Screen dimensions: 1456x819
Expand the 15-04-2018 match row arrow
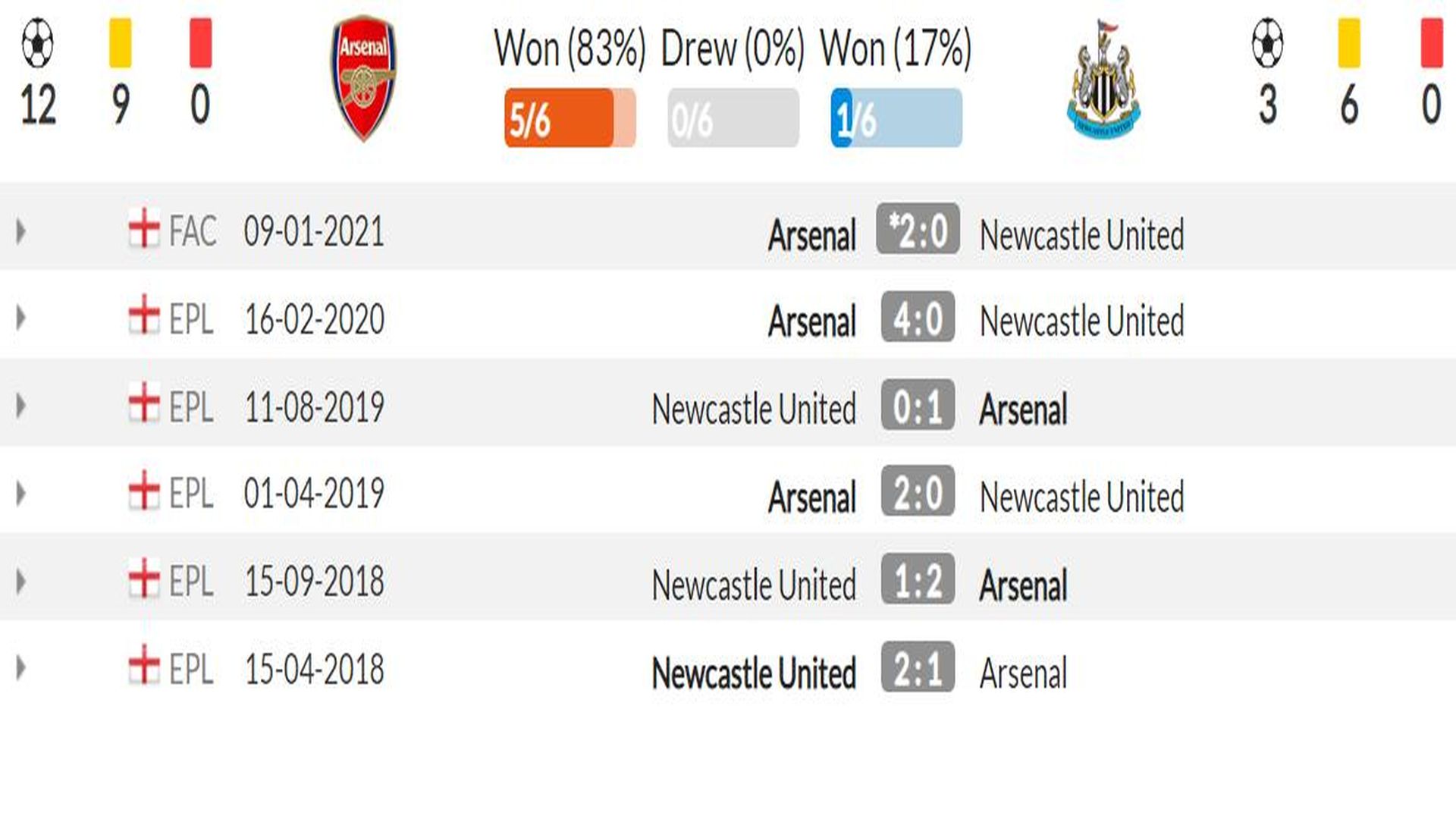(x=21, y=668)
